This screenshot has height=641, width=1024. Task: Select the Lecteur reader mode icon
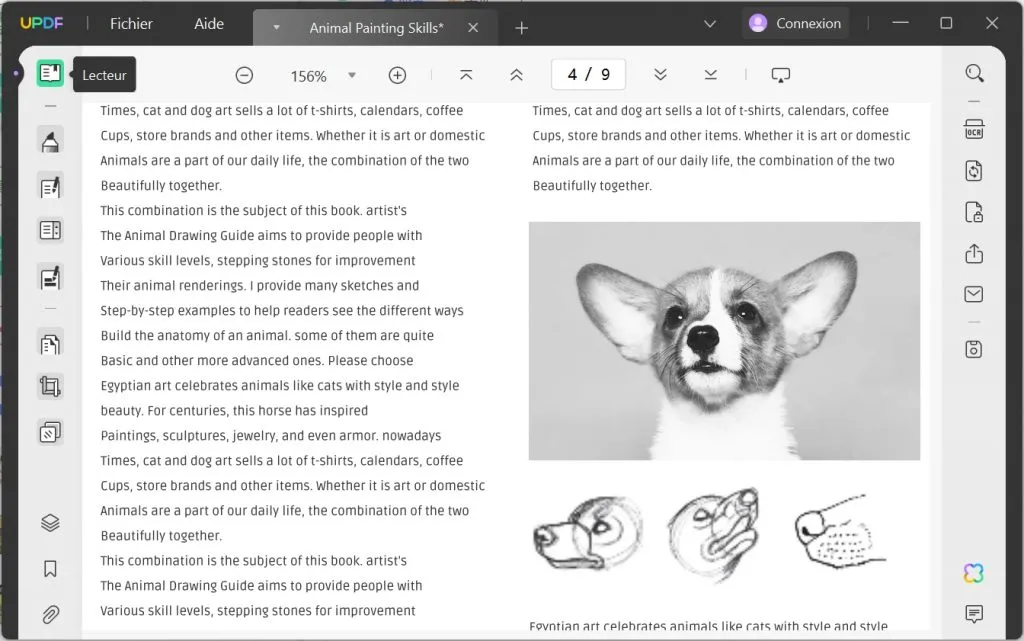coord(50,74)
